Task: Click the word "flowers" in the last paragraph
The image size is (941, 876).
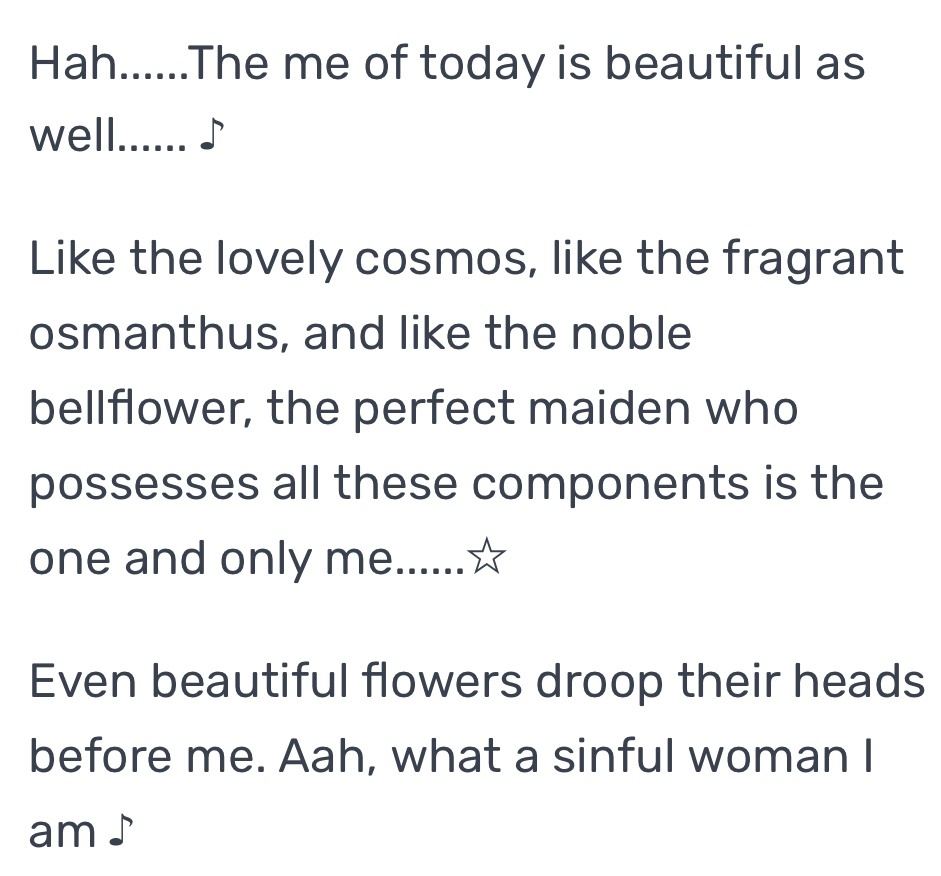Action: coord(442,682)
